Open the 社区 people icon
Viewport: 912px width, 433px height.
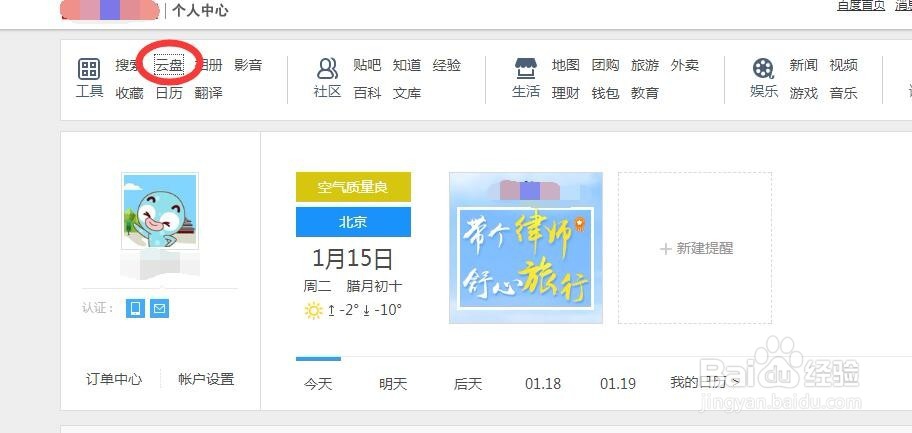coord(327,69)
